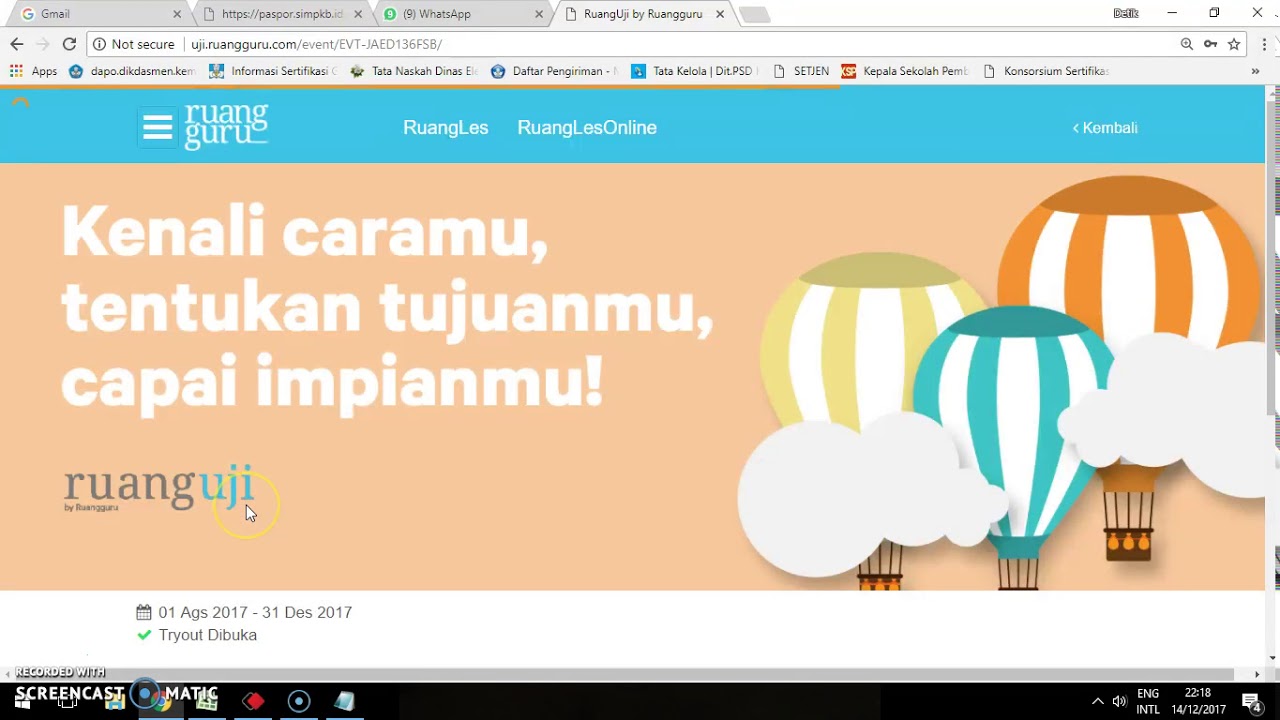Screen dimensions: 1280x720
Task: Click the browser Forward arrow
Action: coord(42,44)
